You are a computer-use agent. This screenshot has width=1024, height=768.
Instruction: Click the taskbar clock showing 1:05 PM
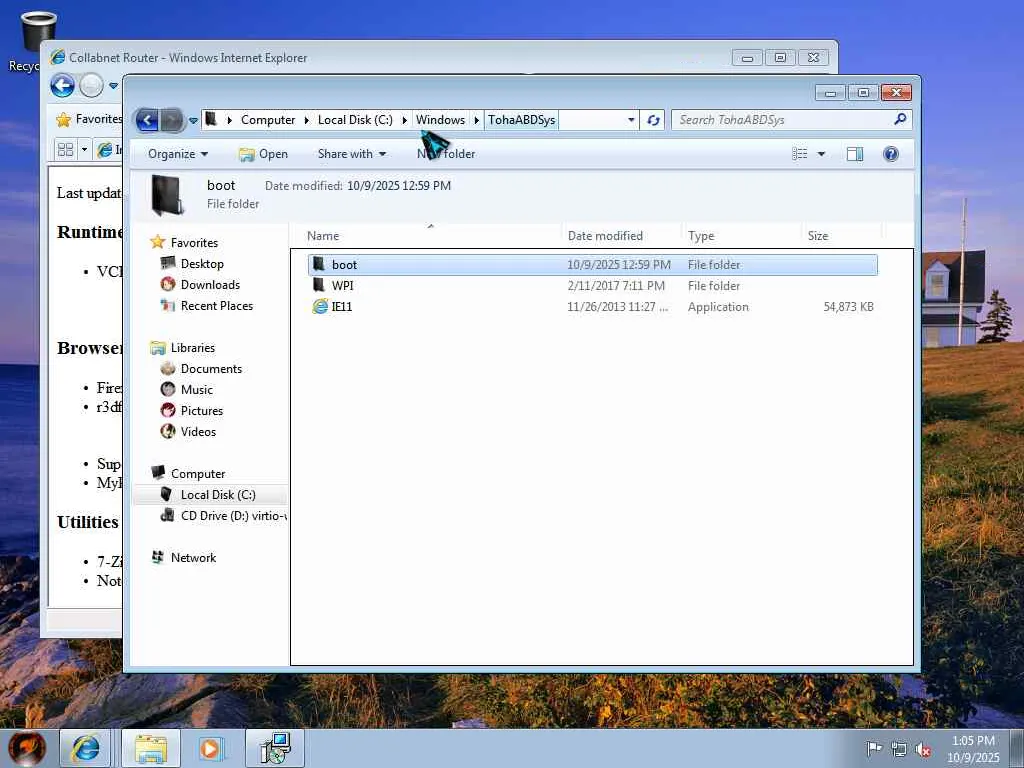click(x=973, y=748)
